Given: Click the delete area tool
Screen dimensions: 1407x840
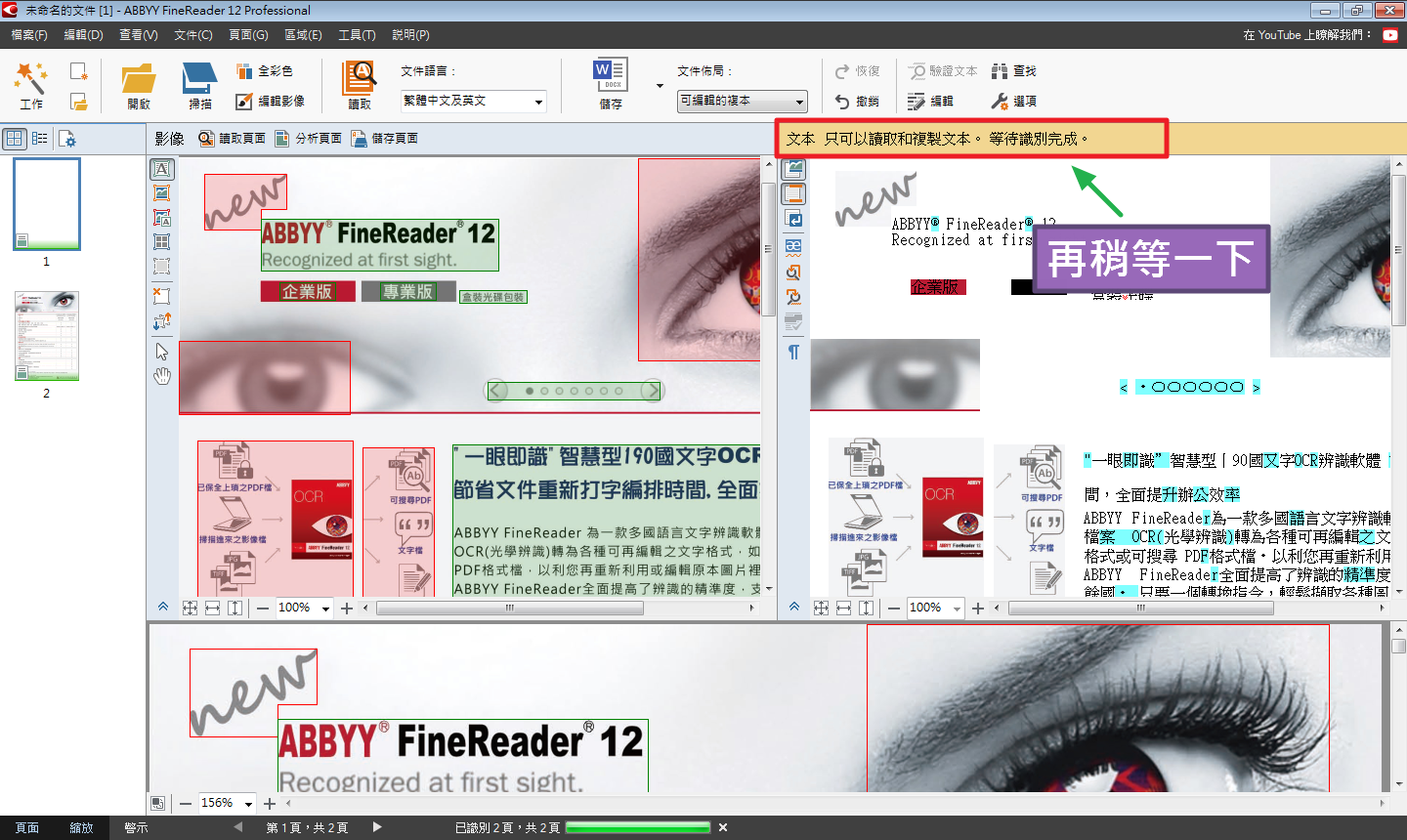Looking at the screenshot, I should (x=162, y=296).
